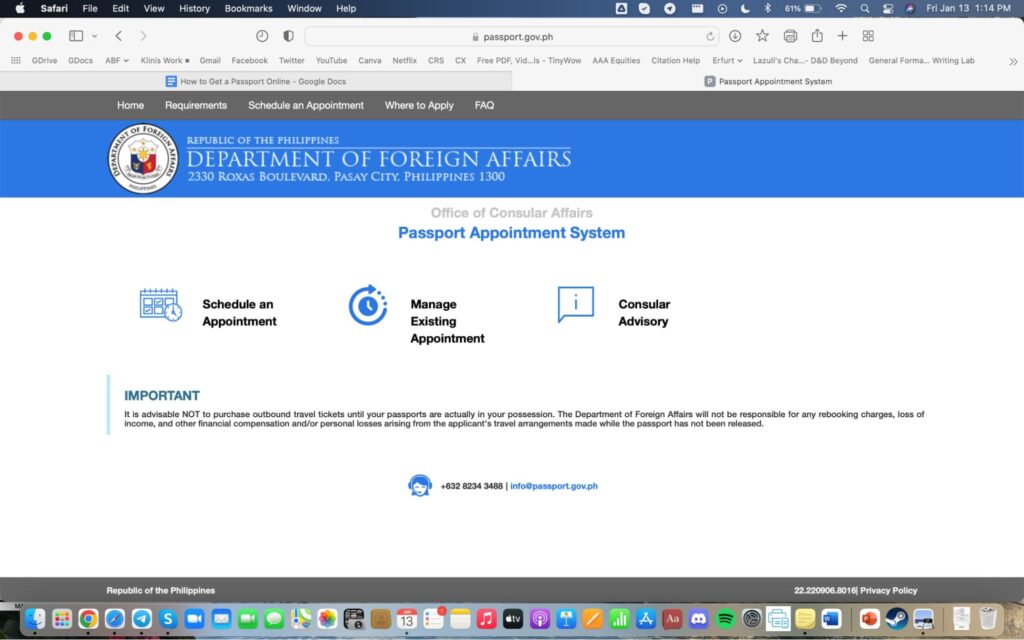
Task: Reload the current page
Action: click(710, 37)
